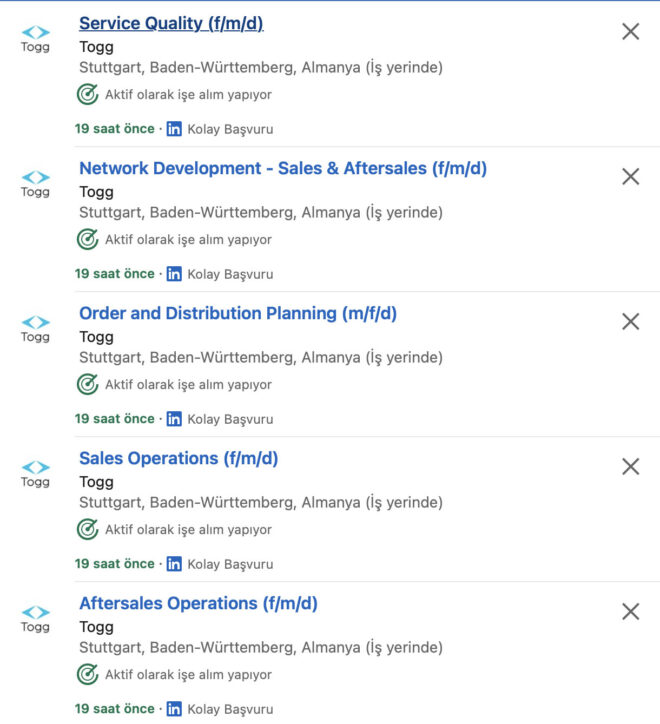This screenshot has height=724, width=660.
Task: Dismiss the Sales Operations job listing
Action: 630,467
